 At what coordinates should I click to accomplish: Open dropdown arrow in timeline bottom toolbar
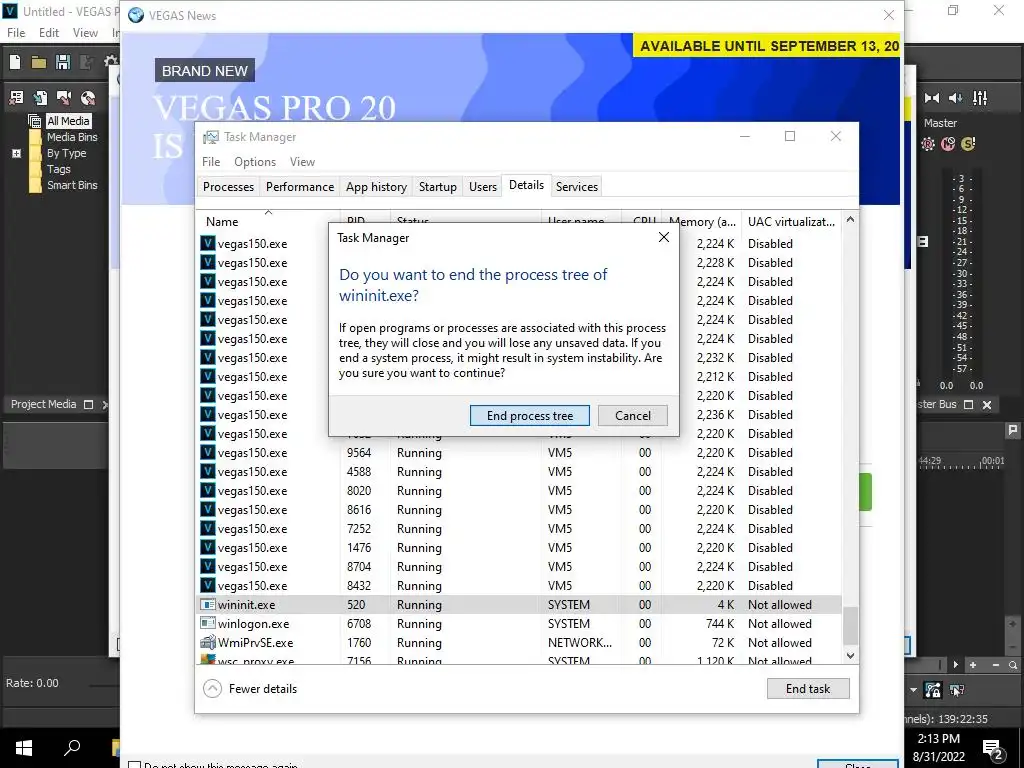[913, 690]
